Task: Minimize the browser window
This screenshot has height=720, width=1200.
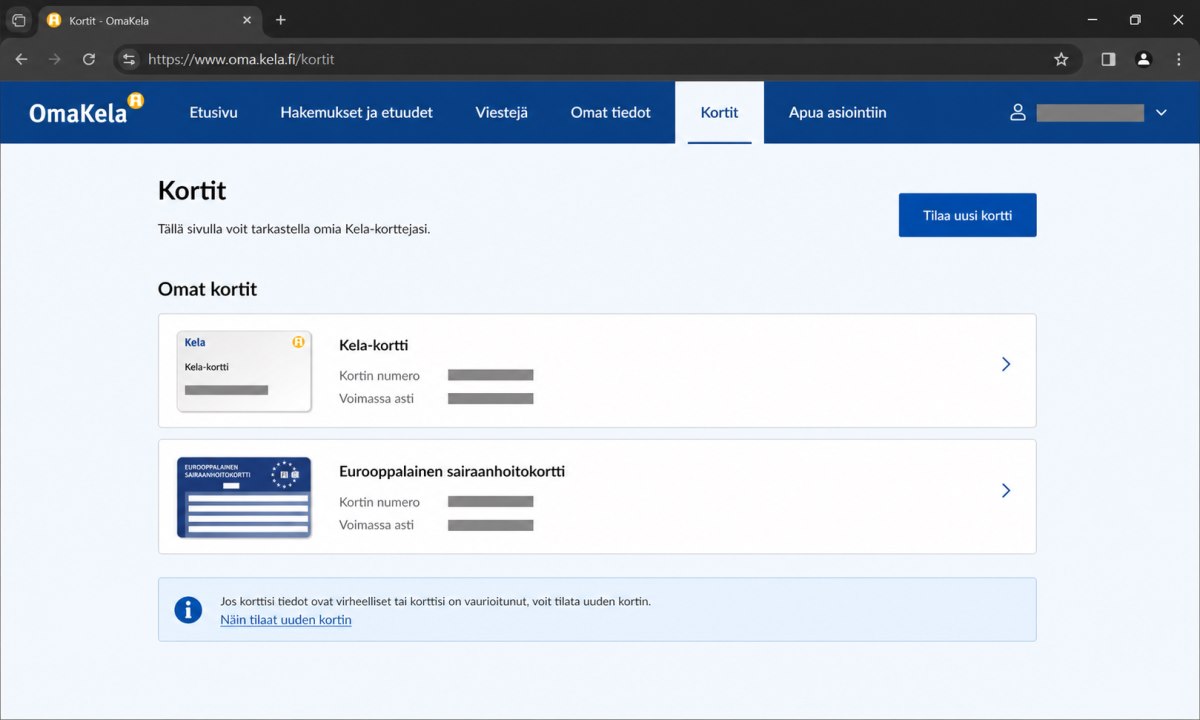Action: pos(1091,20)
